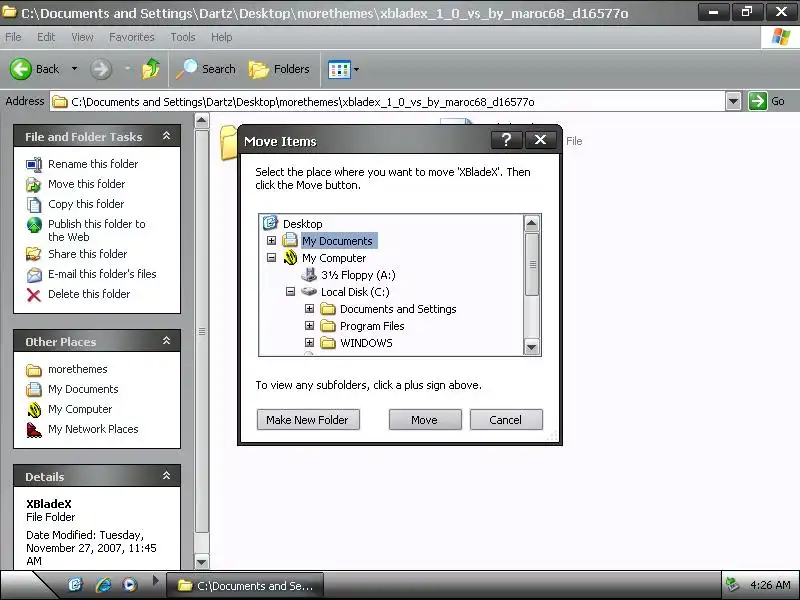Click the red X Delete folder icon
The height and width of the screenshot is (600, 800).
click(34, 294)
